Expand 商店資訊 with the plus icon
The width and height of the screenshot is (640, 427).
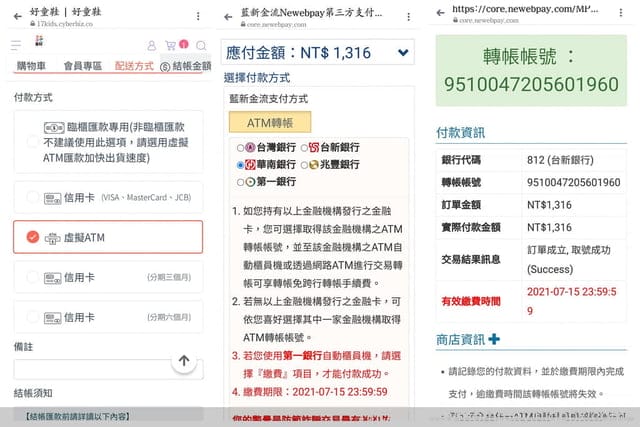tap(494, 339)
